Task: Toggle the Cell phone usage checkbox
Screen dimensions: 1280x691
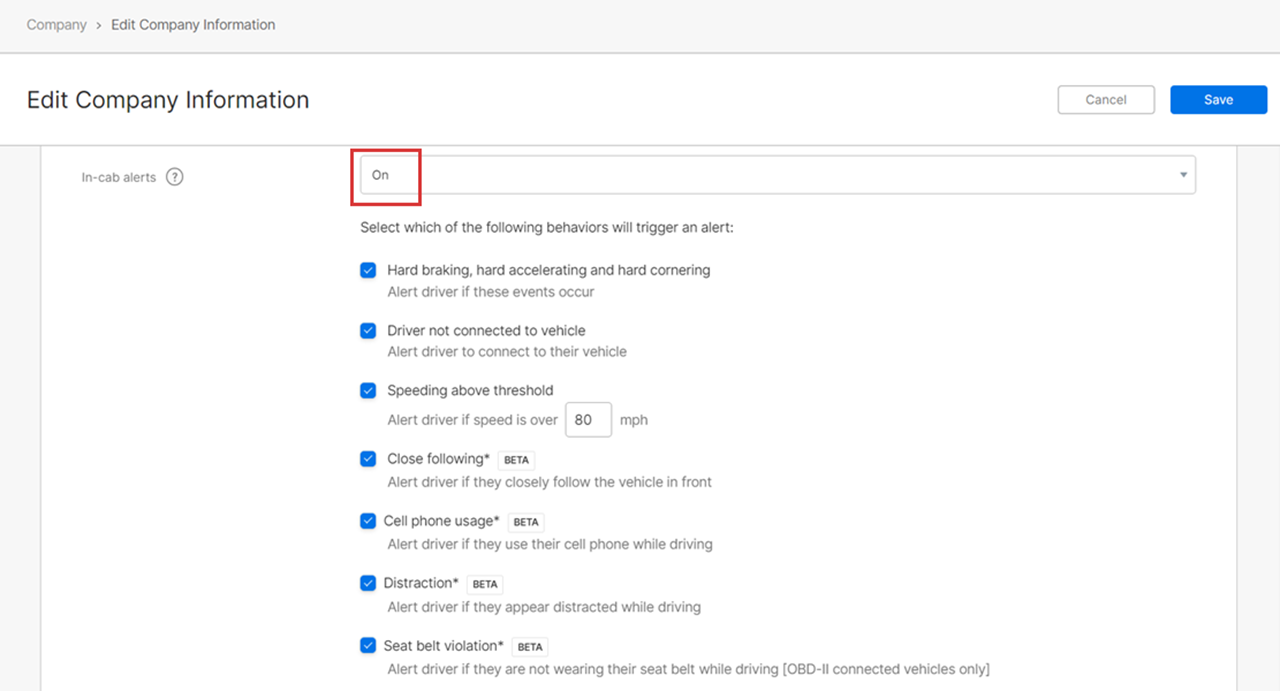Action: 368,521
